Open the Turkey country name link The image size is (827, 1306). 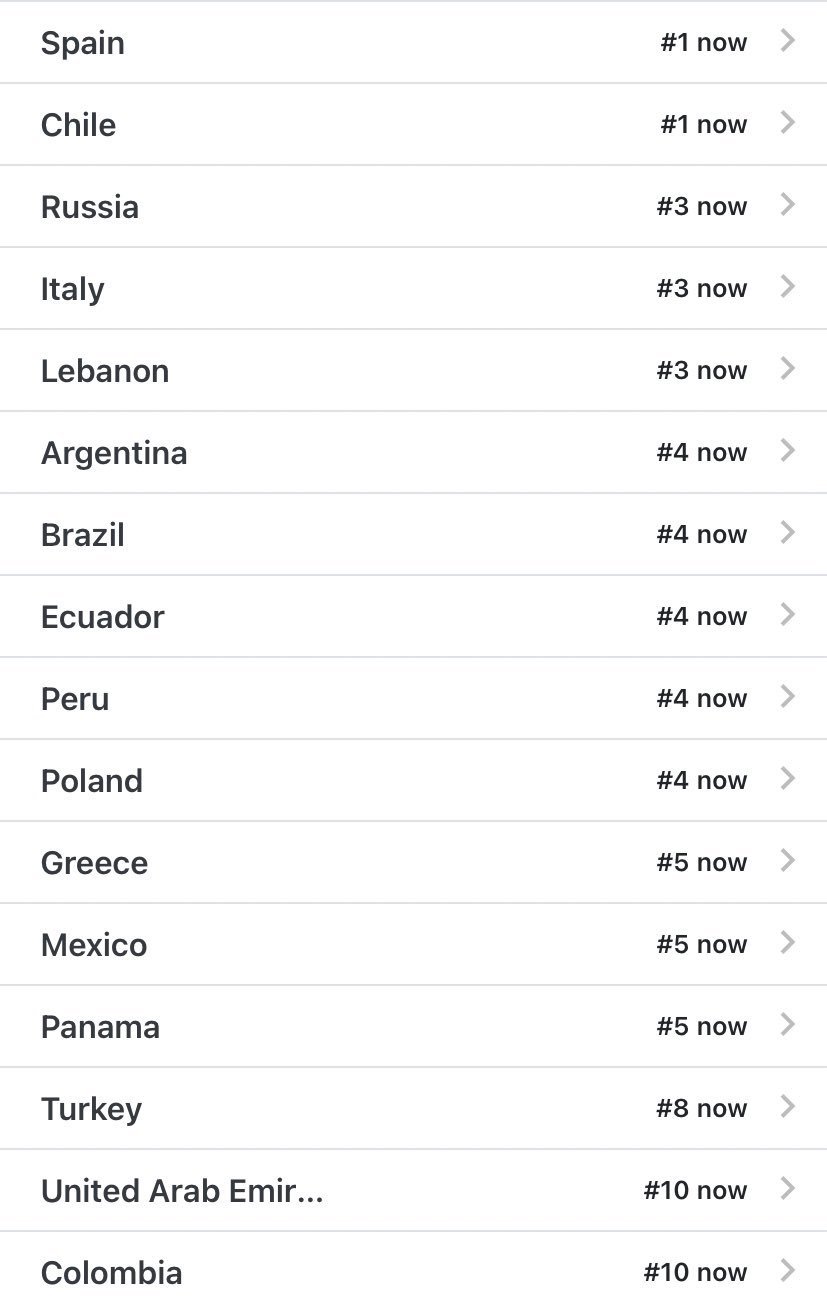(x=91, y=1109)
